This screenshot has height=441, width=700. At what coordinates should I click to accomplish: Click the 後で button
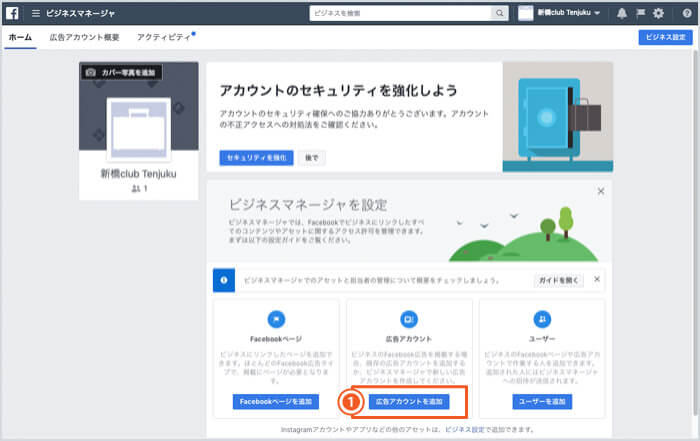coord(312,158)
